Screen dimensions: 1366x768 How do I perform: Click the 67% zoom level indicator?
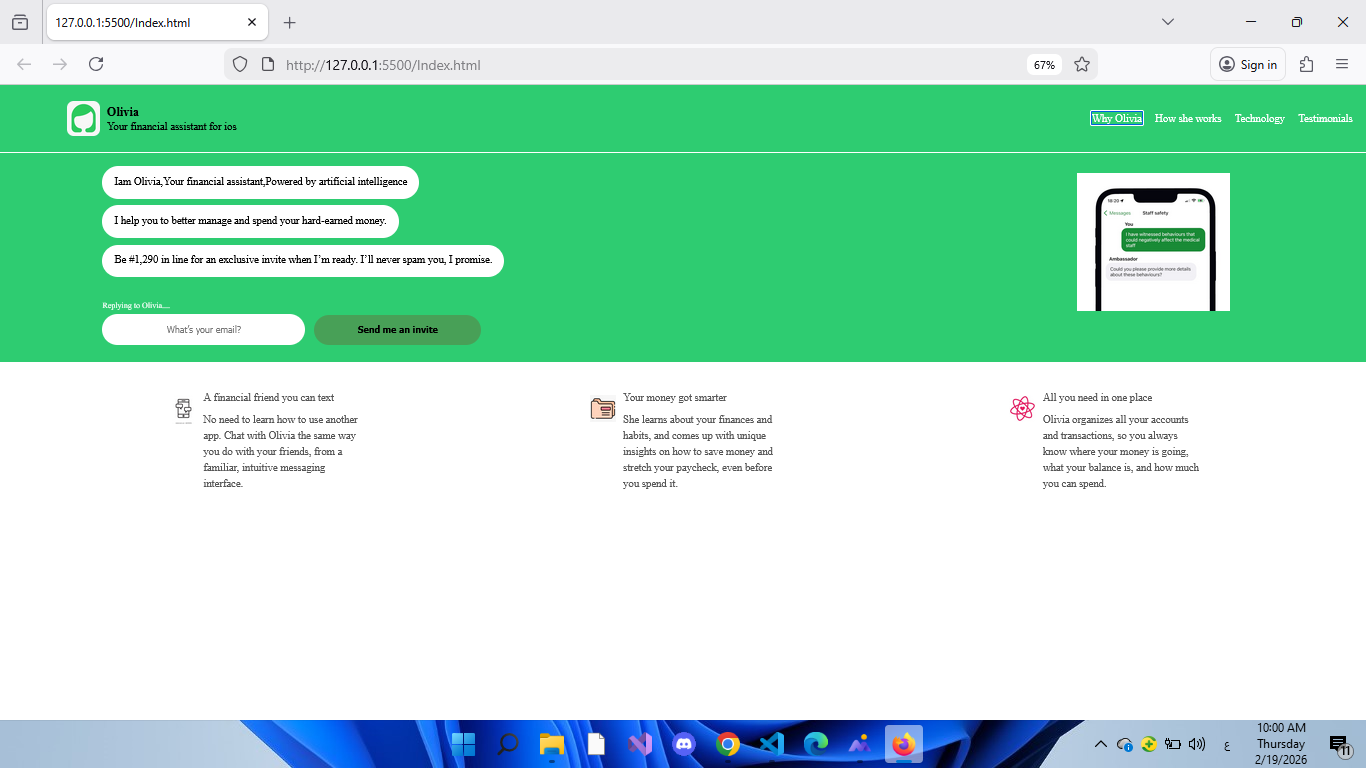coord(1044,65)
